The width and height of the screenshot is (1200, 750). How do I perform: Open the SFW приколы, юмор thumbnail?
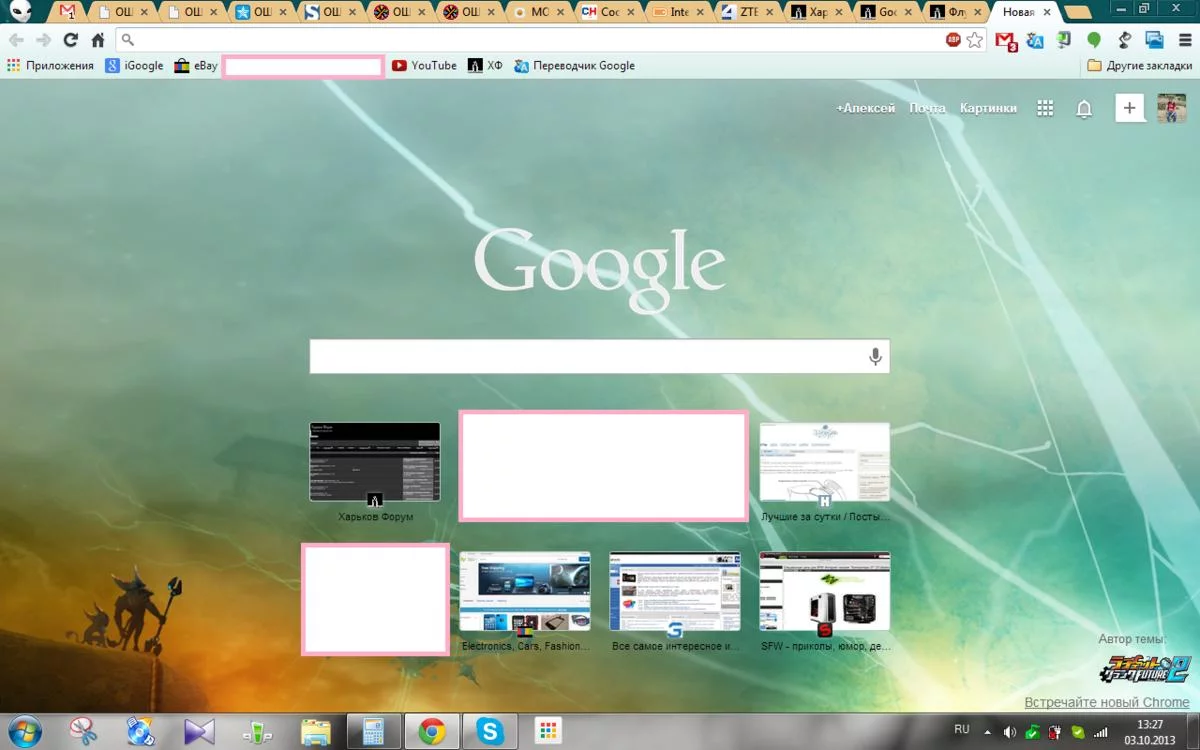(x=825, y=592)
